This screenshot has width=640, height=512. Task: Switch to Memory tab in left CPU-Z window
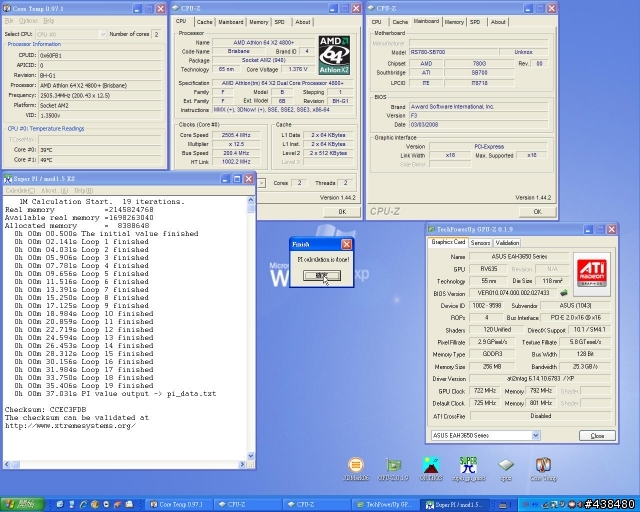(x=259, y=22)
